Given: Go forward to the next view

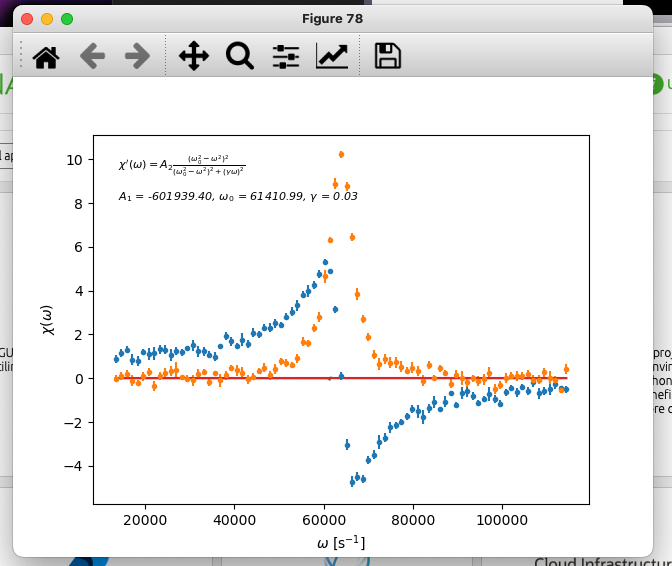Looking at the screenshot, I should pyautogui.click(x=138, y=56).
